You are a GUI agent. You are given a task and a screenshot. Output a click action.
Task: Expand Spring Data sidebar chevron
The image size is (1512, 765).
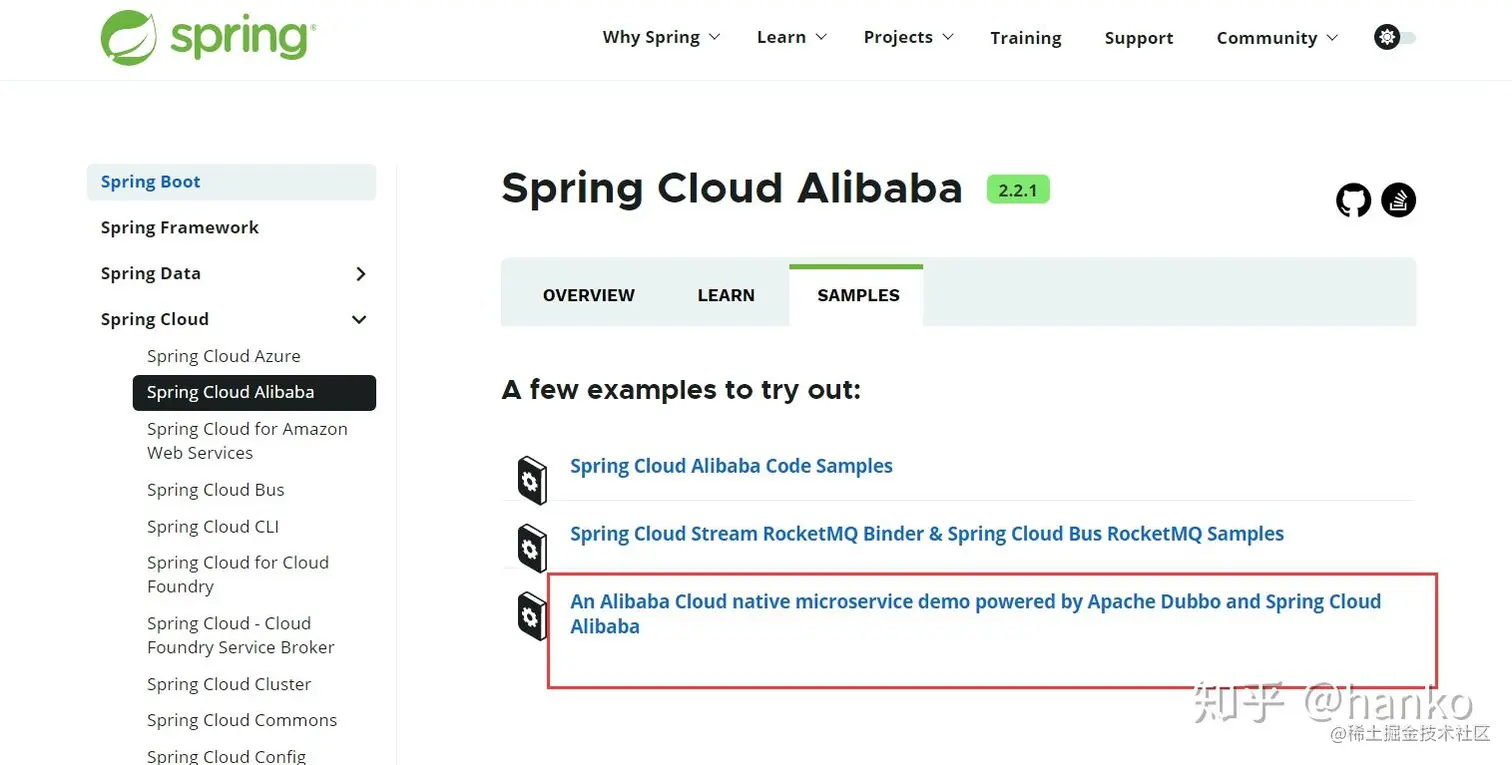(x=361, y=274)
